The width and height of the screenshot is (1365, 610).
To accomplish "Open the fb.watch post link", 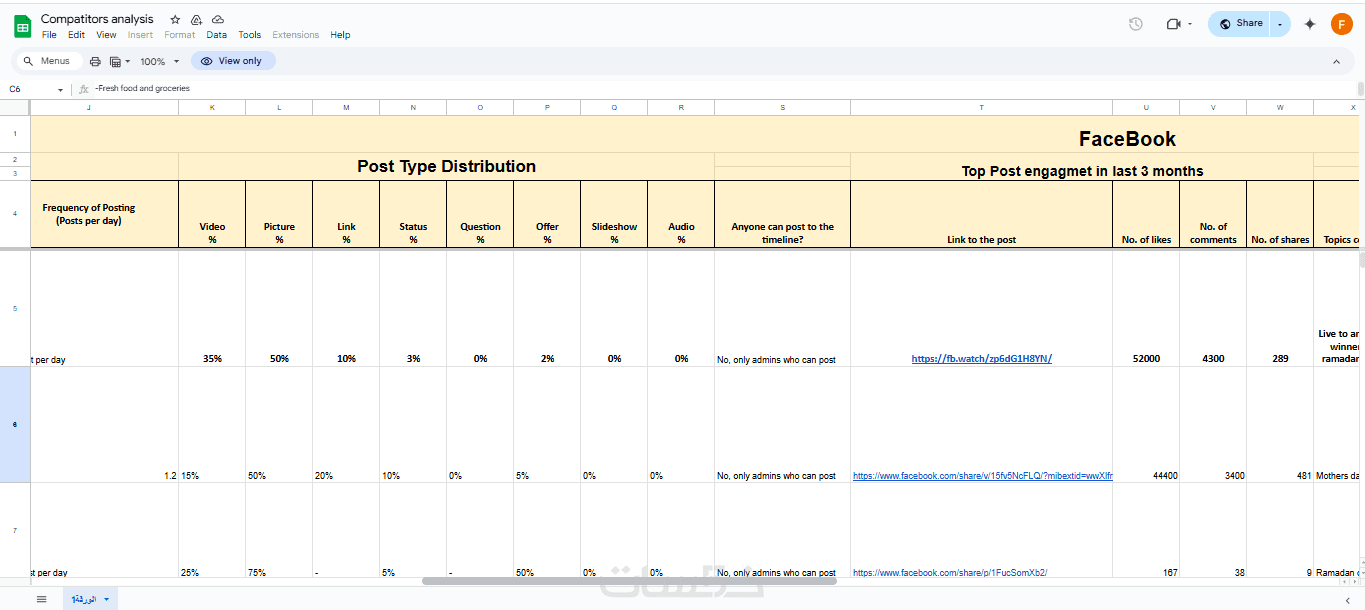I will [981, 358].
